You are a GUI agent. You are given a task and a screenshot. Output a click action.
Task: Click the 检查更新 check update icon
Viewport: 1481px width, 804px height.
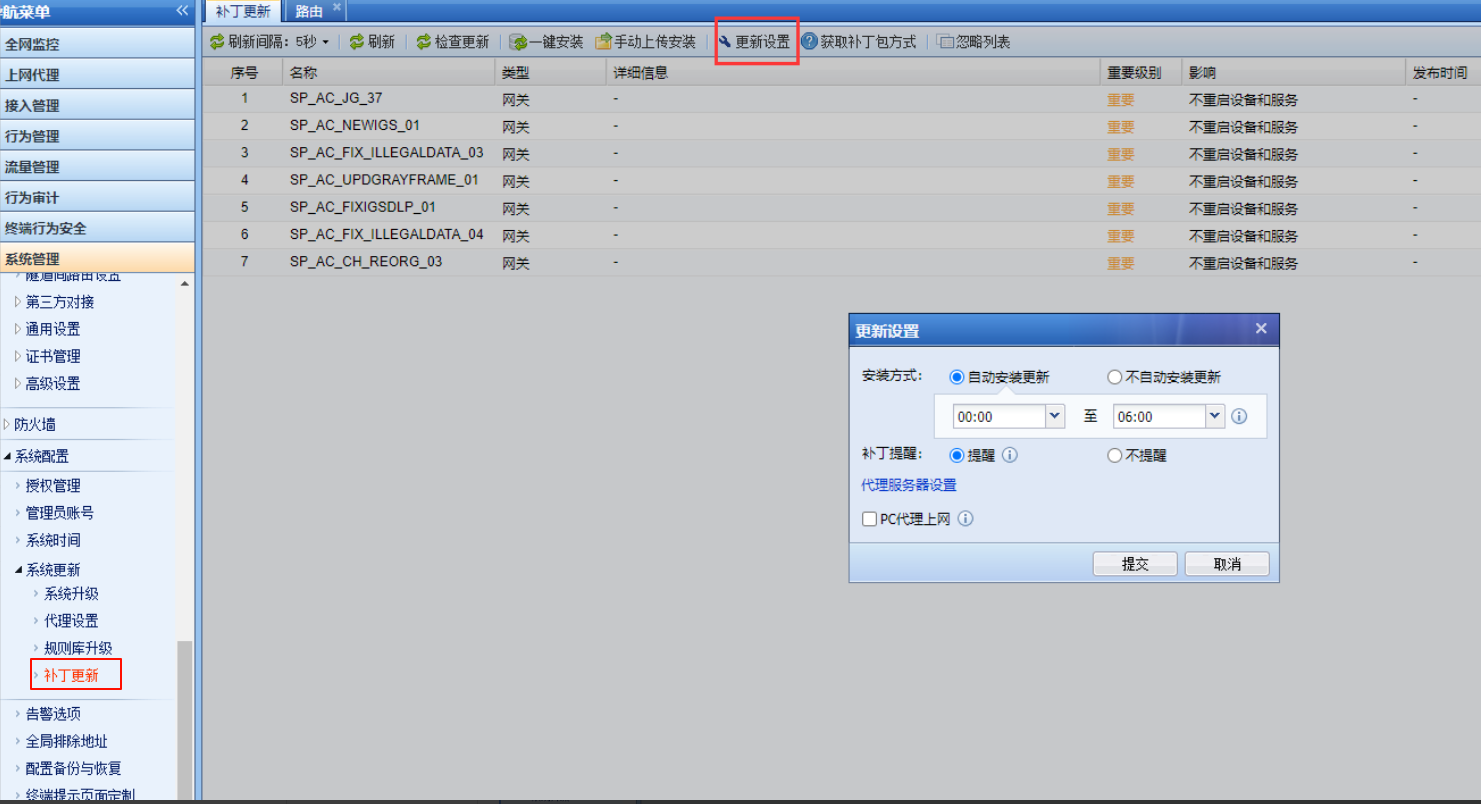(x=424, y=42)
